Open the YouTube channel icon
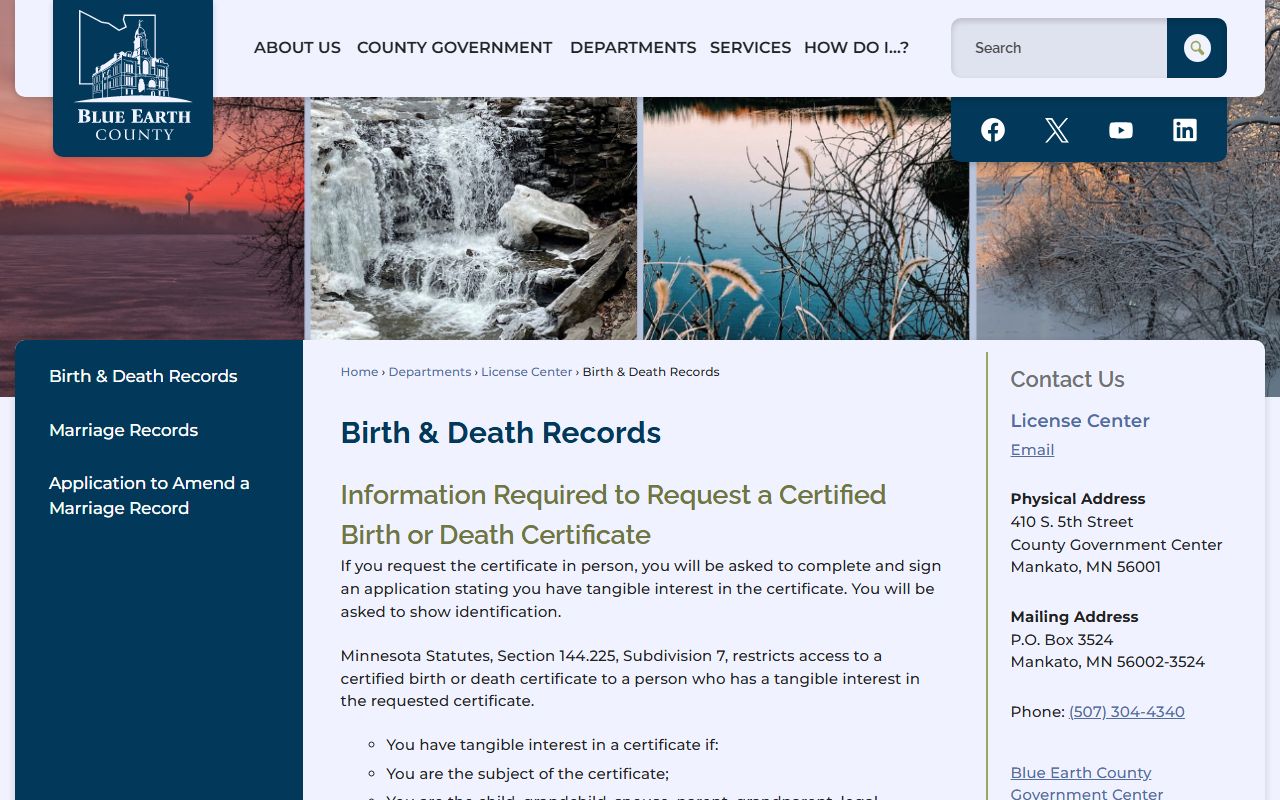The width and height of the screenshot is (1280, 800). 1121,130
